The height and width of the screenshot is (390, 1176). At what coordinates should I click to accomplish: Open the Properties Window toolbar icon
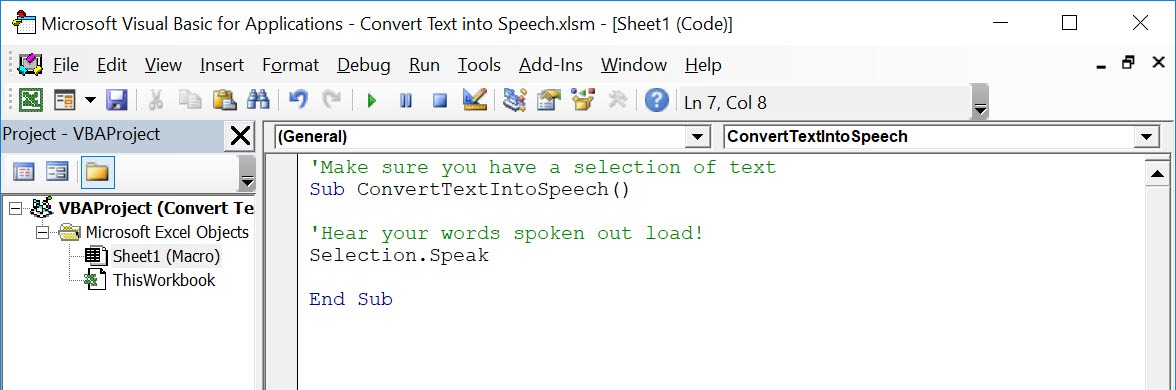coord(549,100)
